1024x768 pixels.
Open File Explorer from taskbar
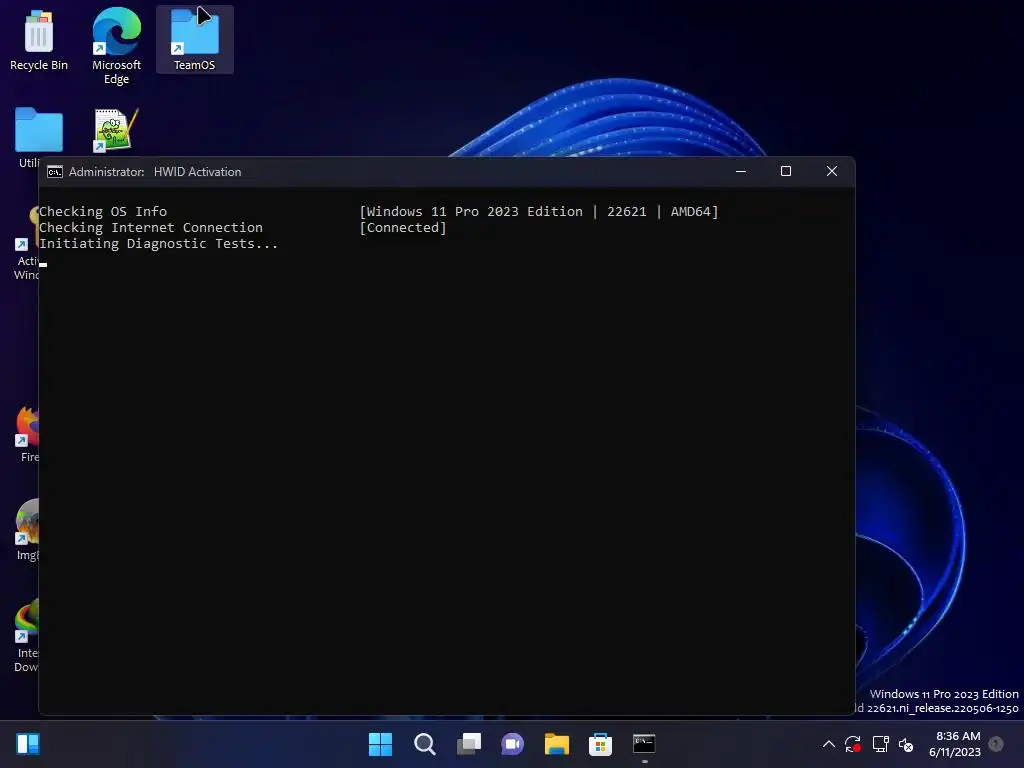(556, 744)
